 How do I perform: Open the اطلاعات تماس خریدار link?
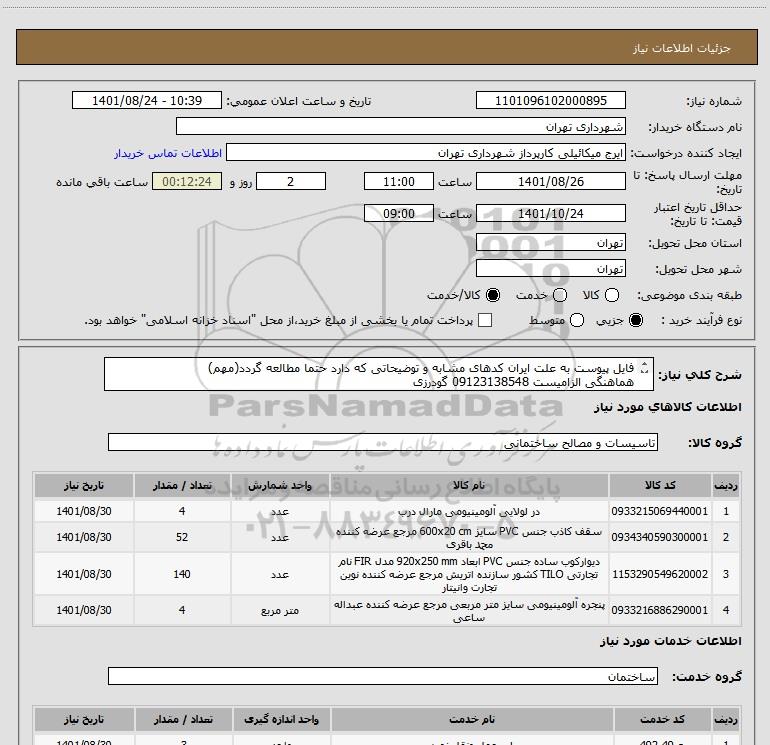click(168, 153)
